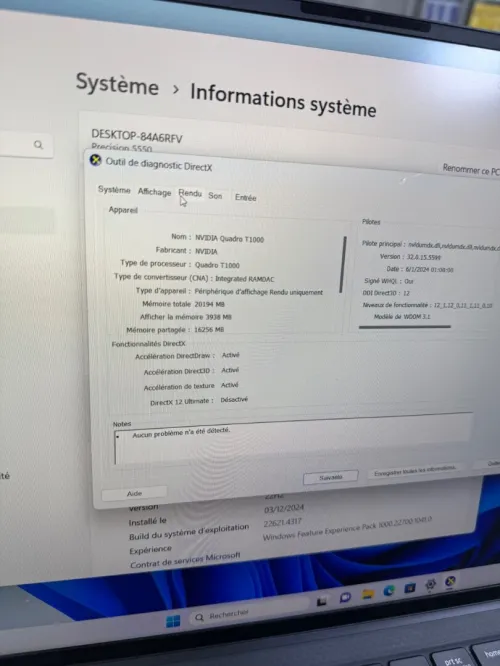Click the Integrated RAMDAC value

[245, 279]
